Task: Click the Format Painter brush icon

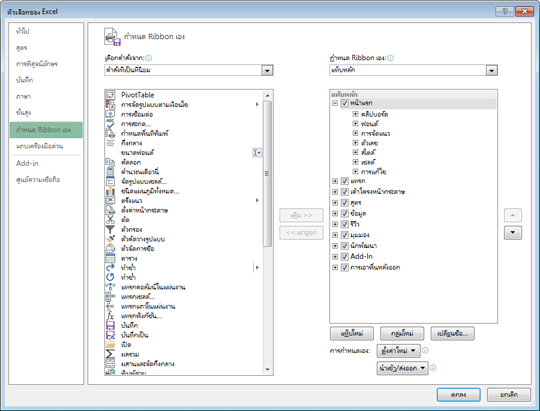Action: coord(110,239)
